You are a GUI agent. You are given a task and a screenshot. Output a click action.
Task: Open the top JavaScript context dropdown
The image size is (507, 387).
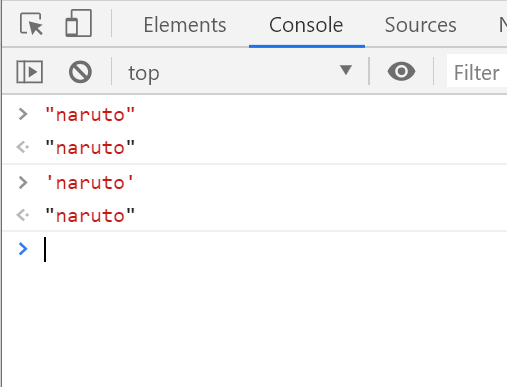click(240, 72)
